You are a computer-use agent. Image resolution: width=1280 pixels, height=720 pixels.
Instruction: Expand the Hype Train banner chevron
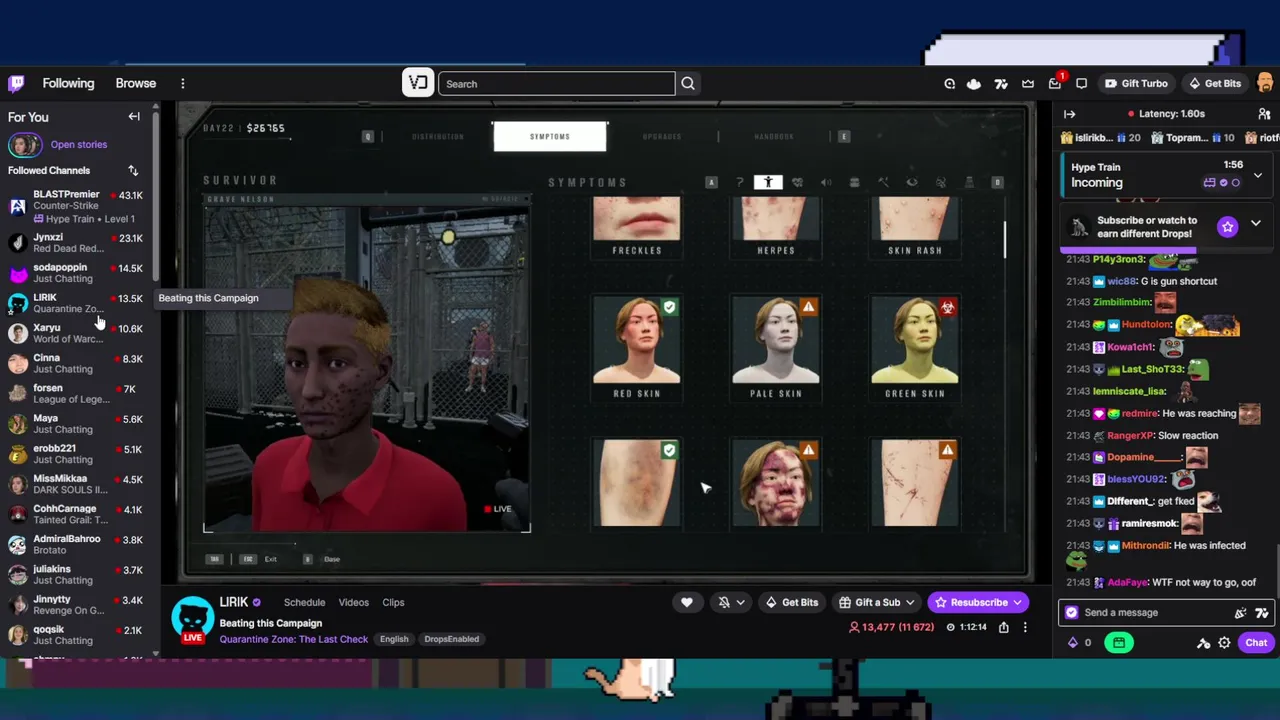(1258, 175)
